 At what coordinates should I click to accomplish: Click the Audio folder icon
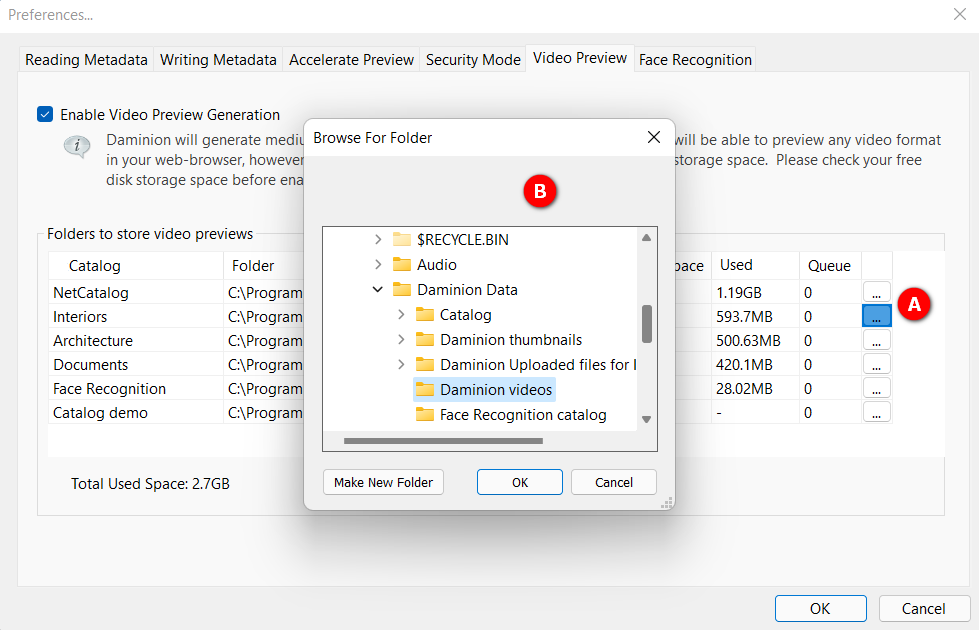402,265
